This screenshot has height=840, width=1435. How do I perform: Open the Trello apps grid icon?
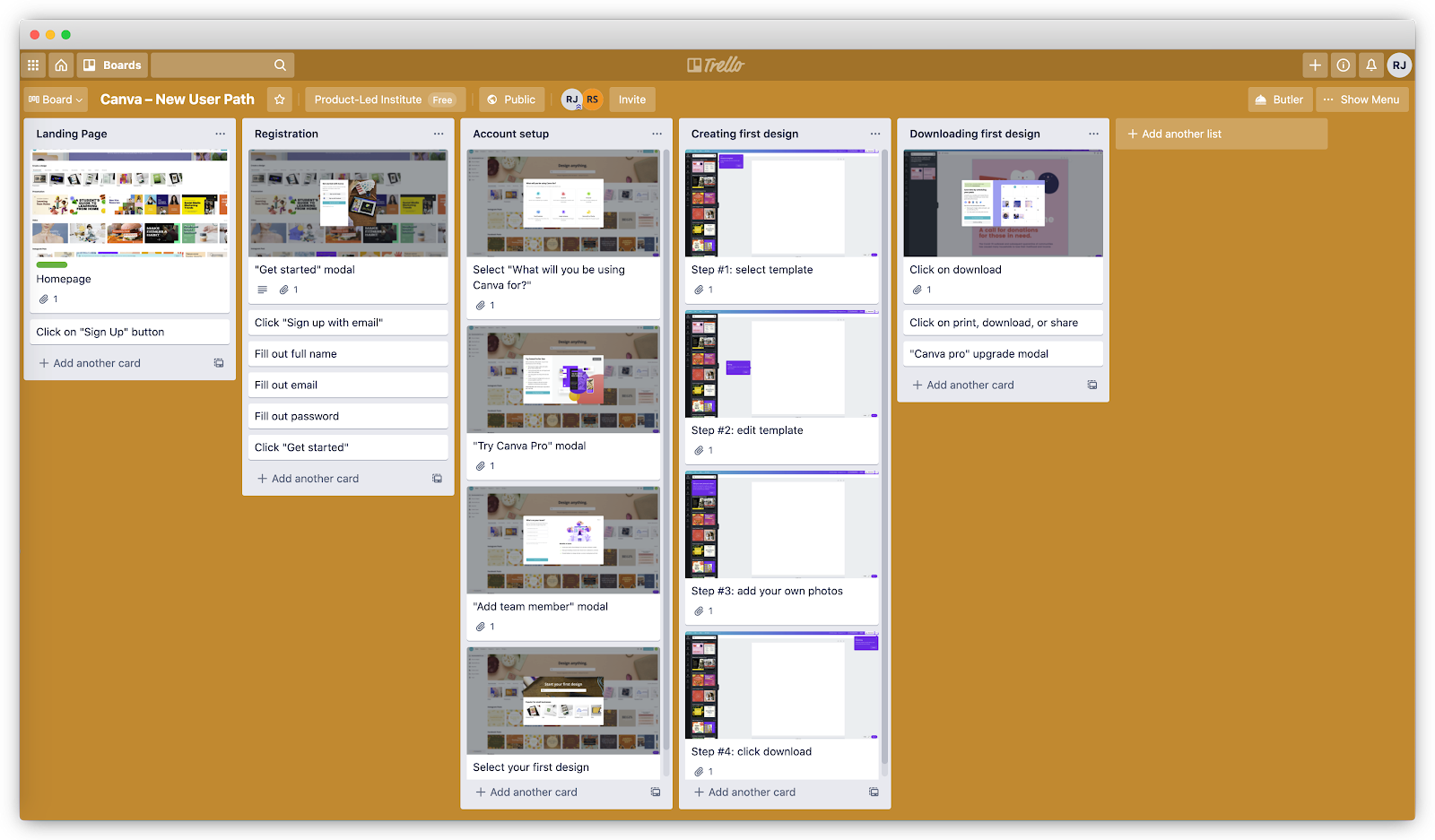pos(33,65)
